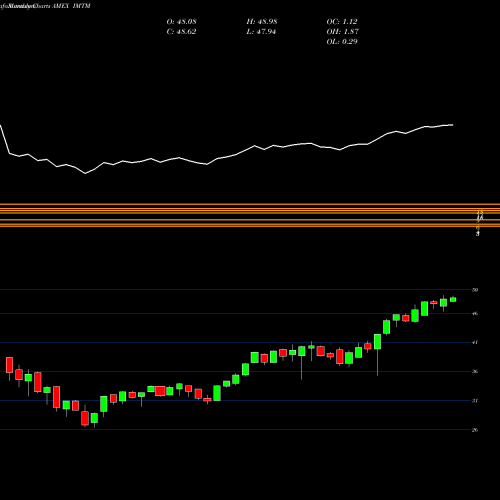
Task: Click the 31 price axis label
Action: click(475, 401)
